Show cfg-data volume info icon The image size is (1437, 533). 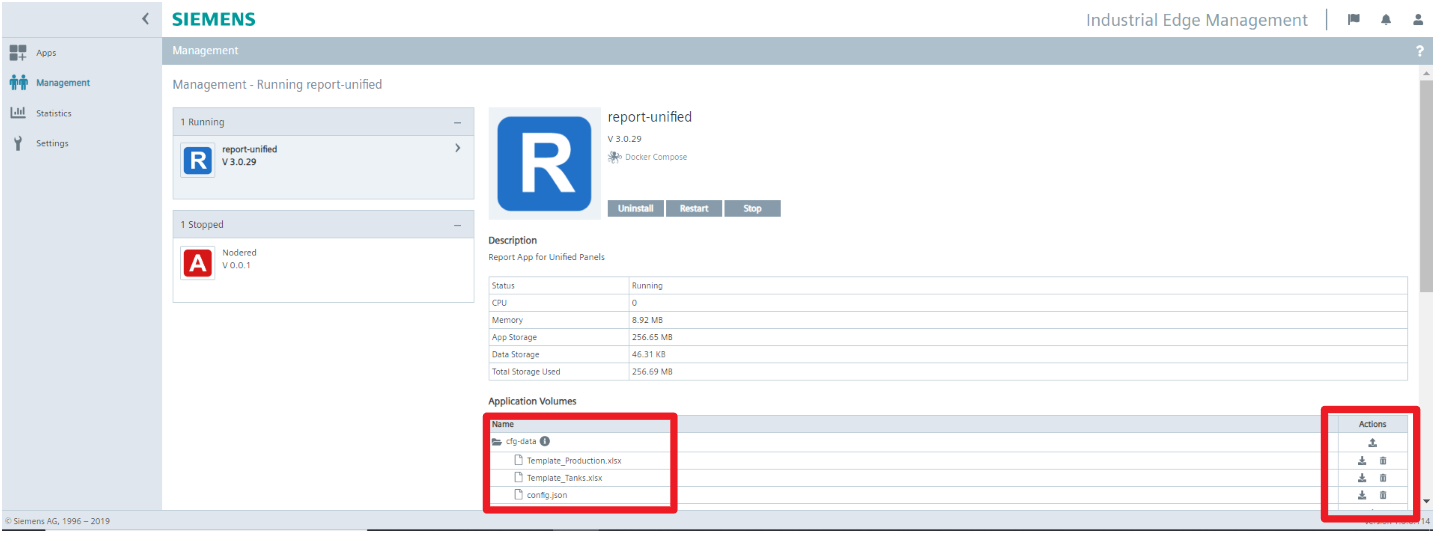click(545, 441)
